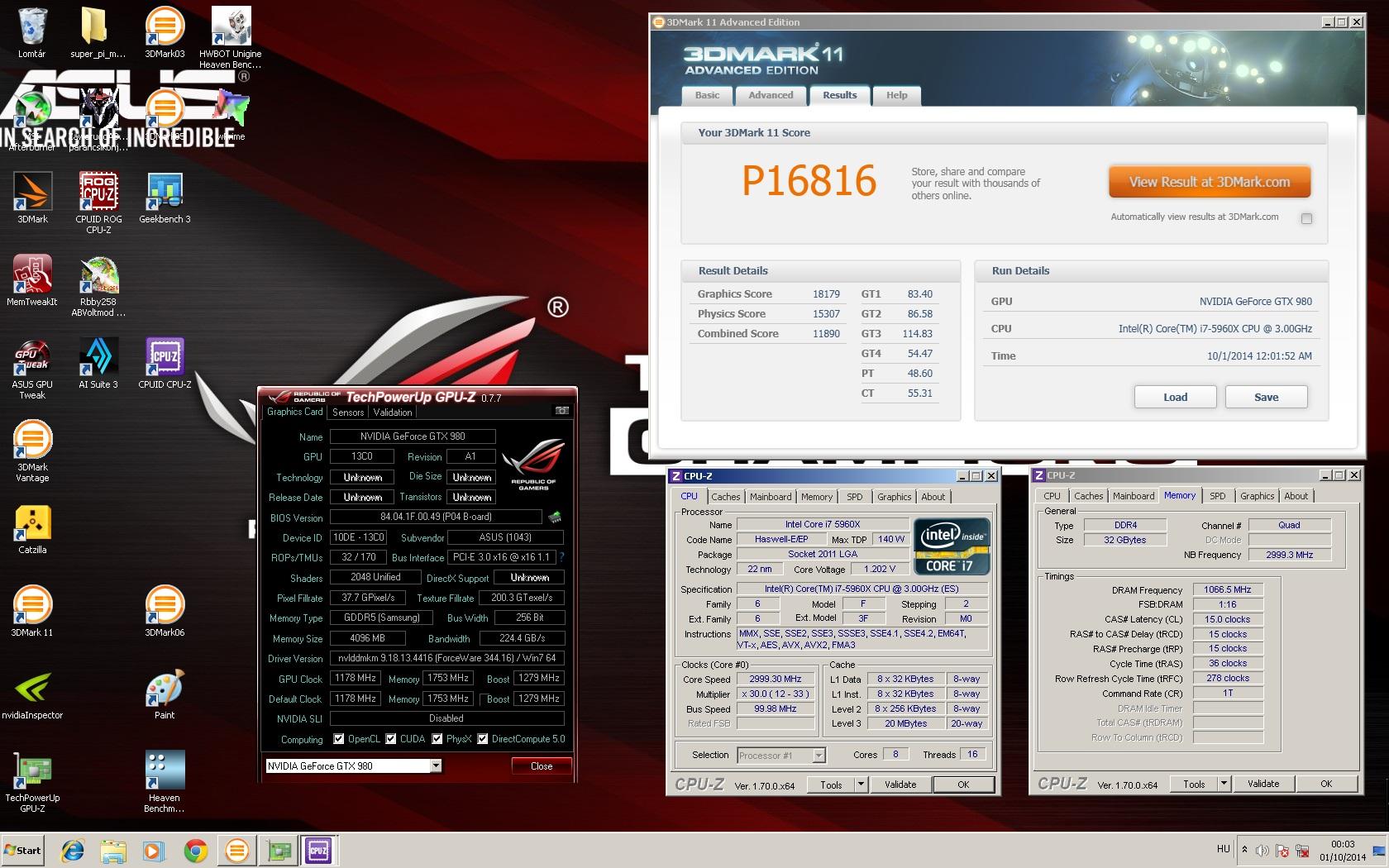Open the 3DMark desktop icon
Image resolution: width=1389 pixels, height=868 pixels.
pyautogui.click(x=32, y=198)
